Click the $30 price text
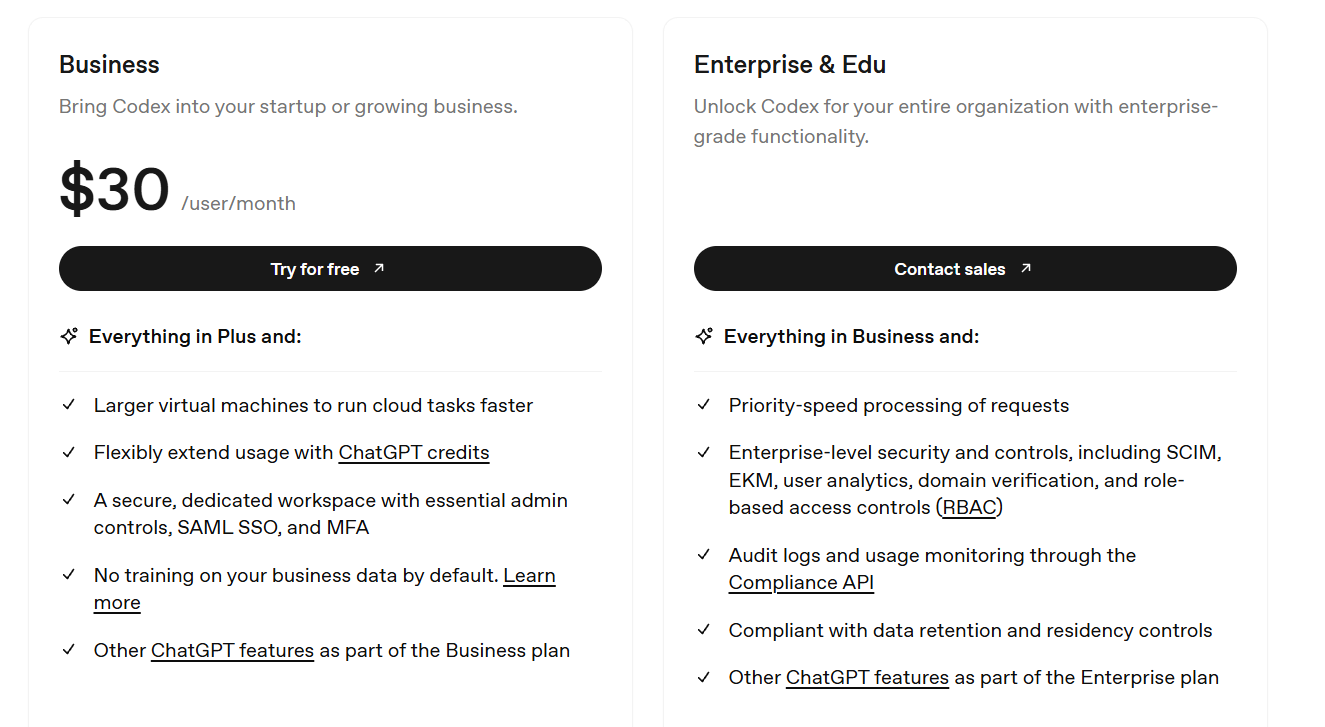 point(114,191)
